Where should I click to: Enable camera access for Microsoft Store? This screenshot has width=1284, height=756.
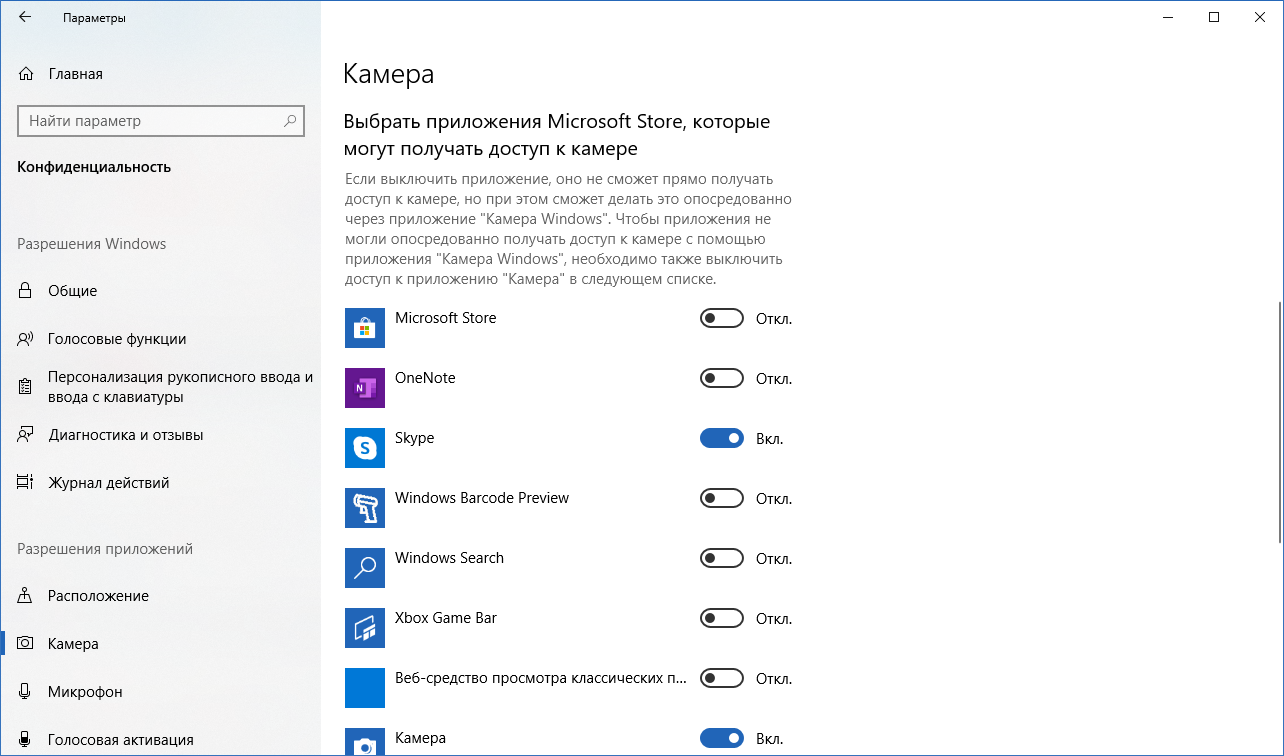tap(722, 319)
